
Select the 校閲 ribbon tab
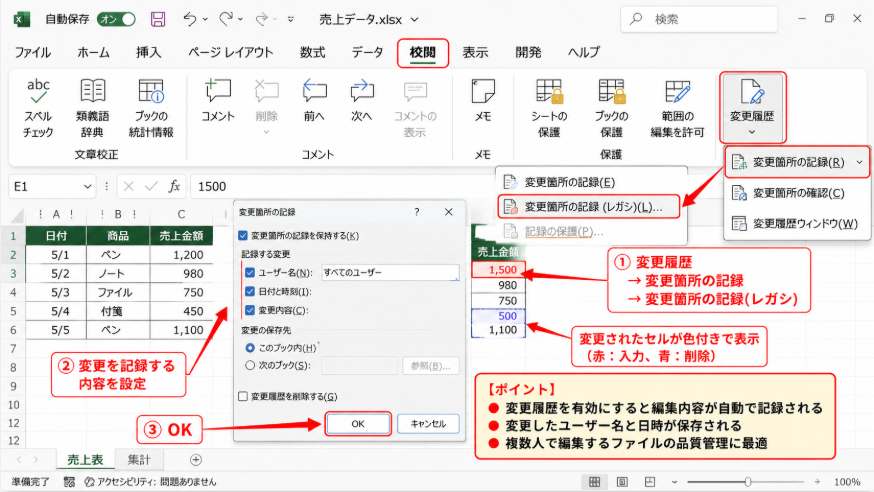(x=423, y=53)
